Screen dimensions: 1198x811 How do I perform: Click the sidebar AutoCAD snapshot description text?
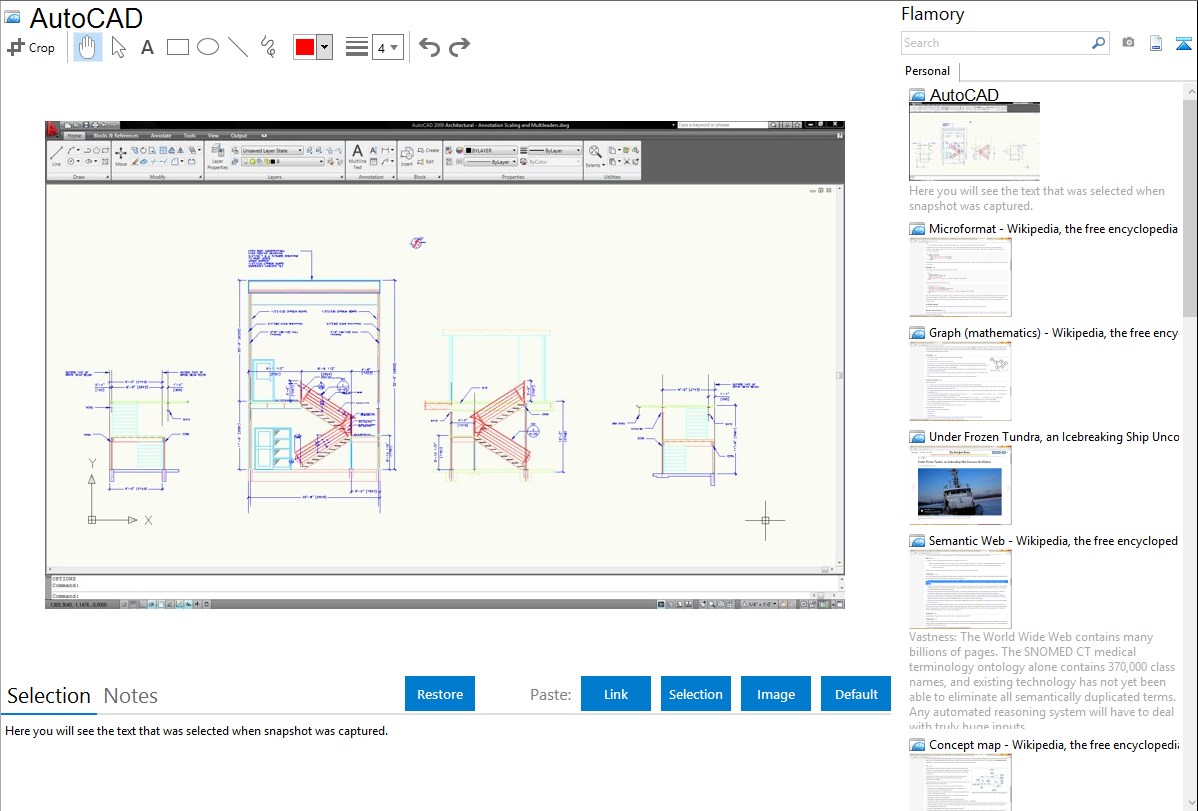tap(1037, 198)
